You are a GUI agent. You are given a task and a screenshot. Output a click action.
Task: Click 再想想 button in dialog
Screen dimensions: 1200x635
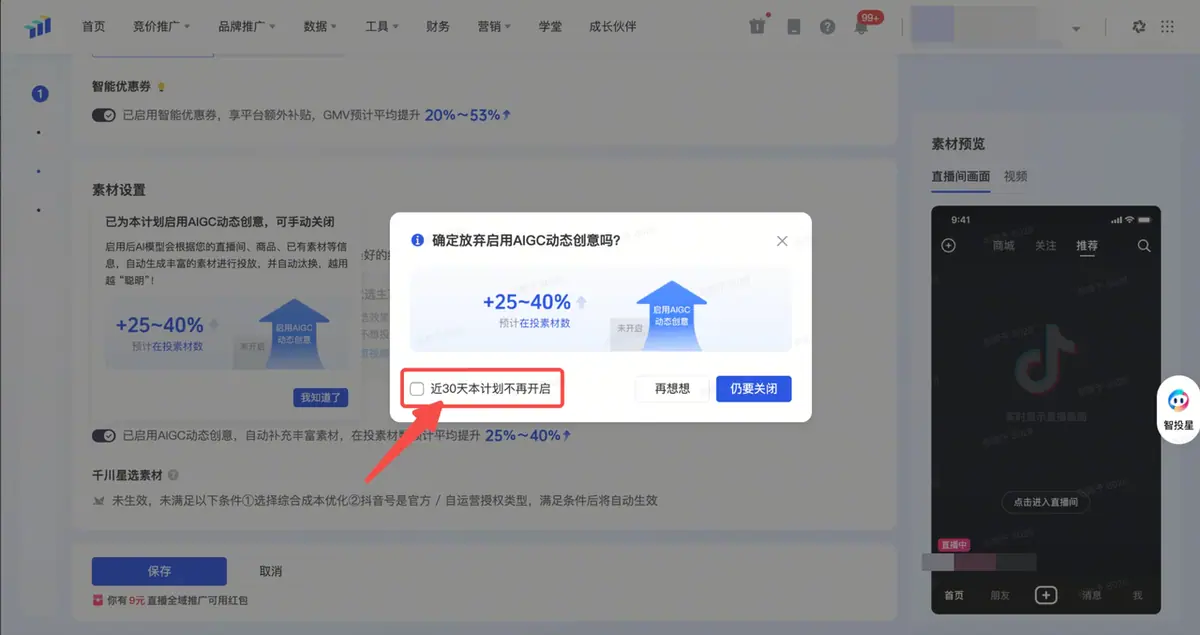(672, 389)
